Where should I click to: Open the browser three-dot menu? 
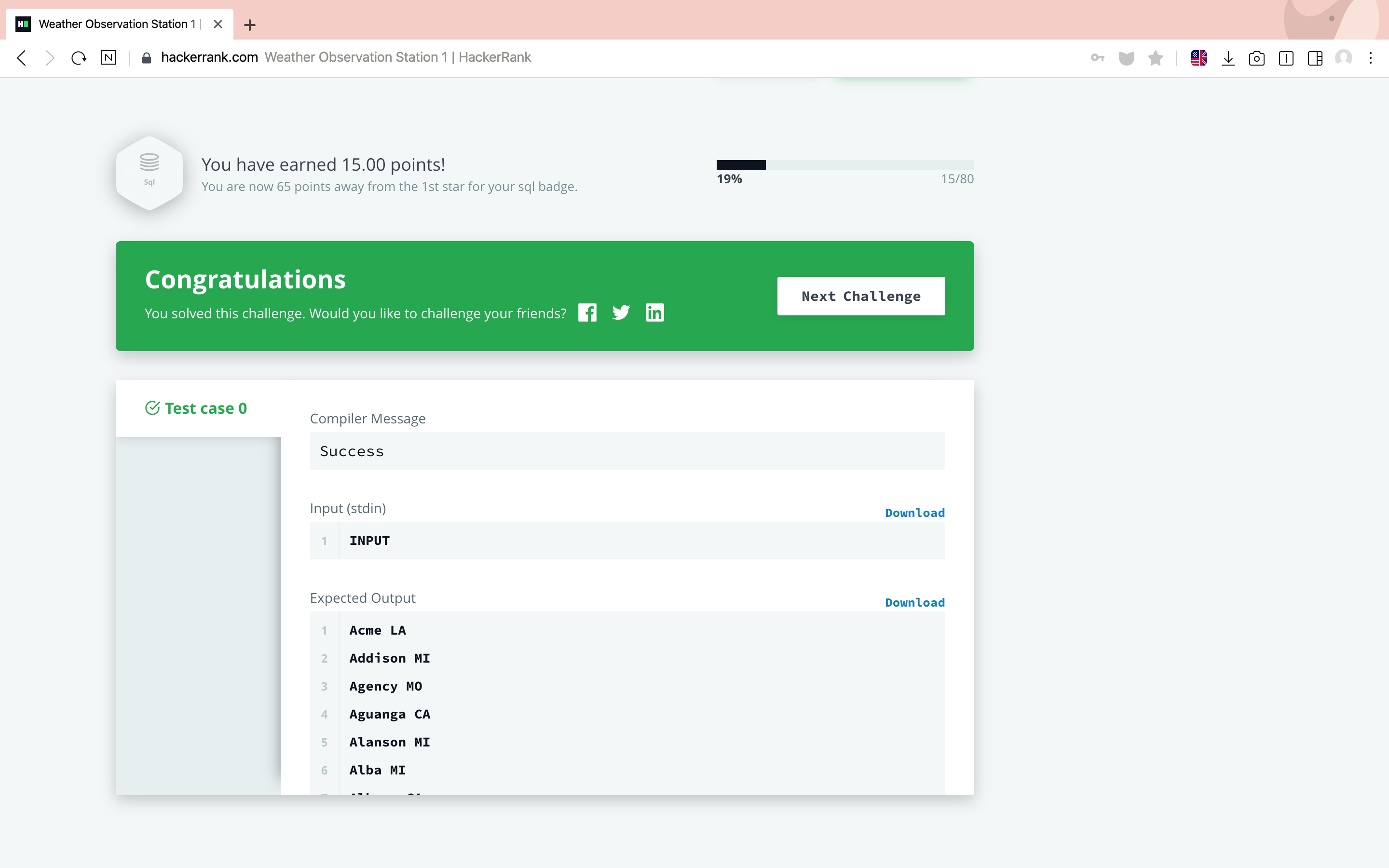click(1371, 58)
